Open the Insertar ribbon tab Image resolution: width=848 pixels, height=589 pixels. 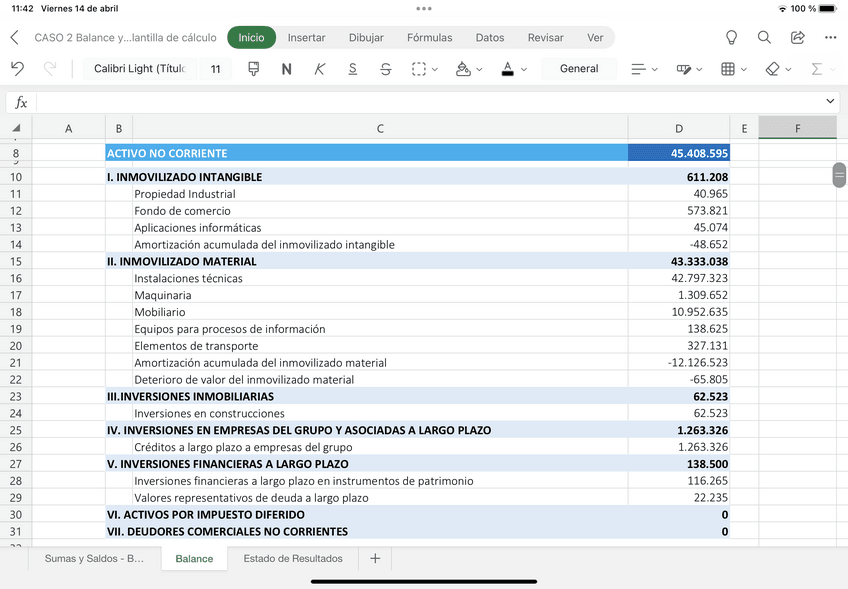click(x=306, y=37)
